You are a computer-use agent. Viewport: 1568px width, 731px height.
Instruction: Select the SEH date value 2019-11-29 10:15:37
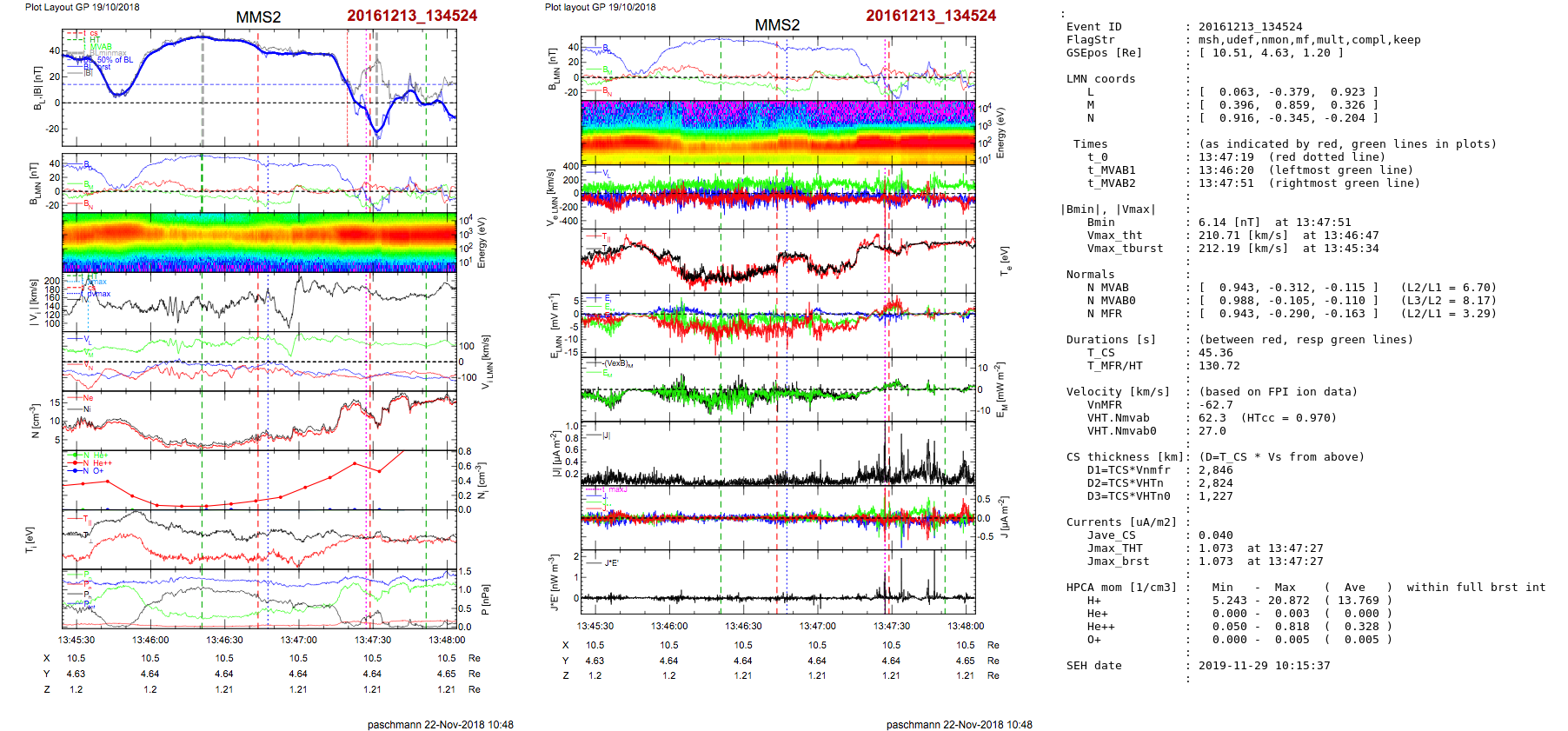pyautogui.click(x=1264, y=666)
